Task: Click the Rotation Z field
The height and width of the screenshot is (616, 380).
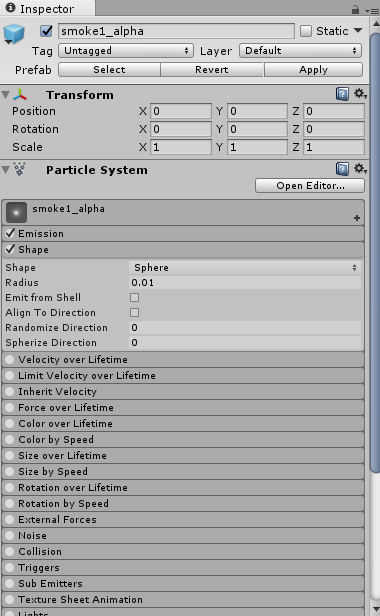Action: [x=334, y=129]
